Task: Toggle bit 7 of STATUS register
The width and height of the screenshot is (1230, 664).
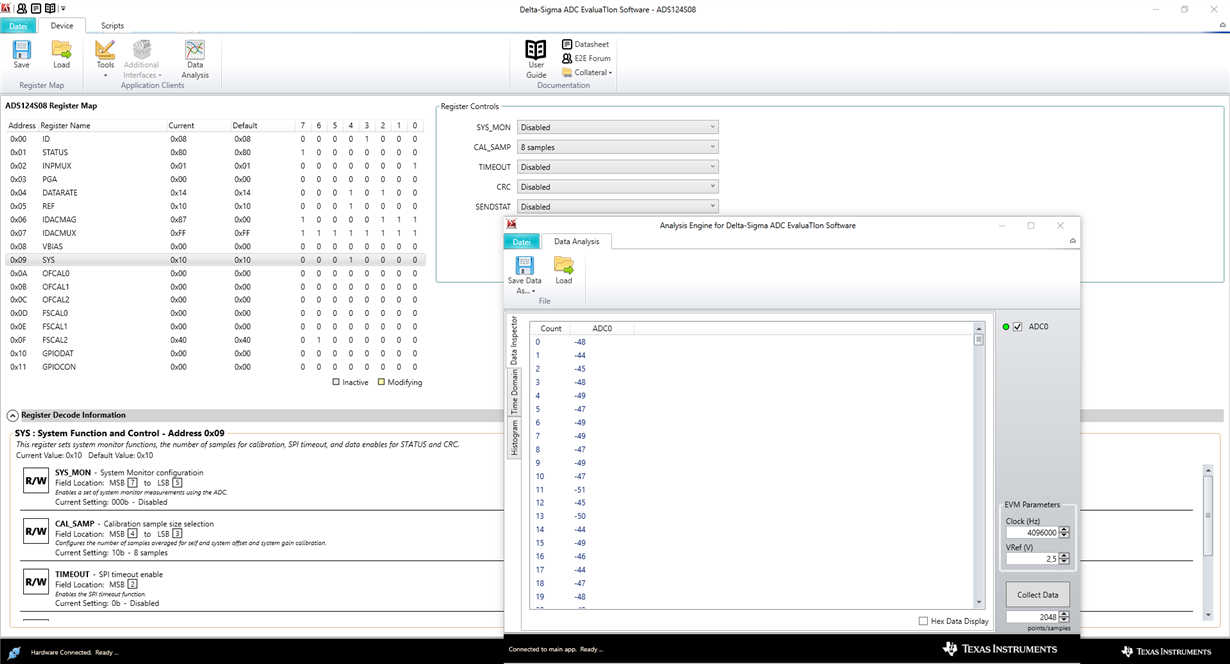Action: [x=302, y=152]
